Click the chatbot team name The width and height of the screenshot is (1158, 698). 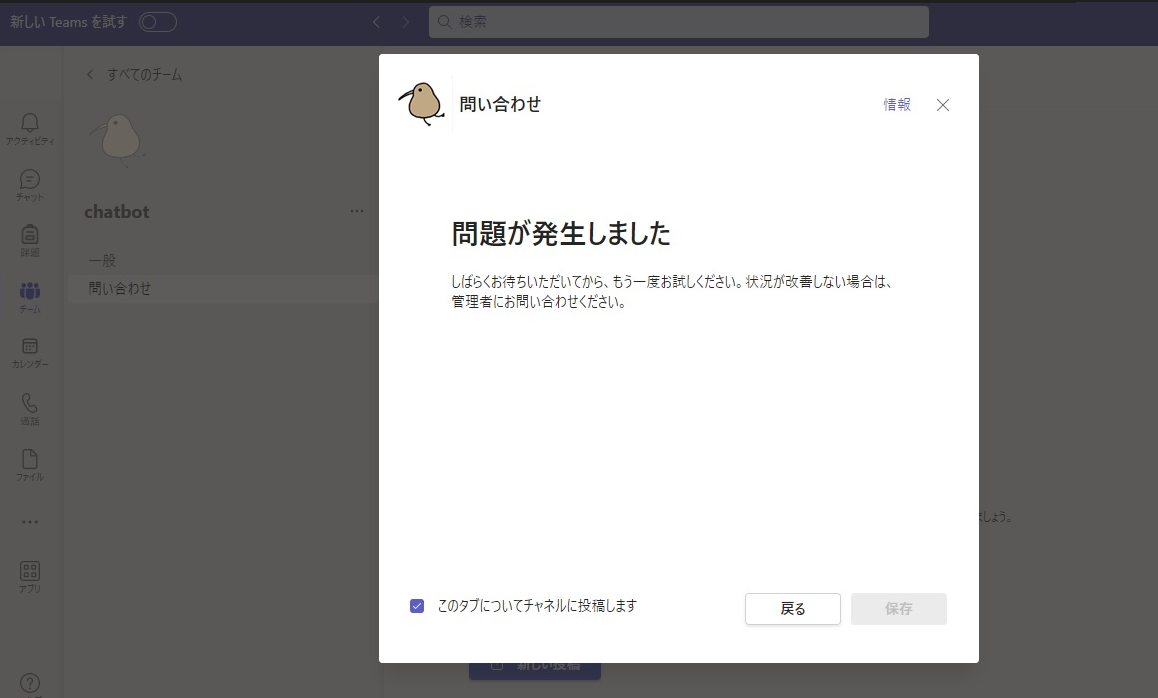117,212
